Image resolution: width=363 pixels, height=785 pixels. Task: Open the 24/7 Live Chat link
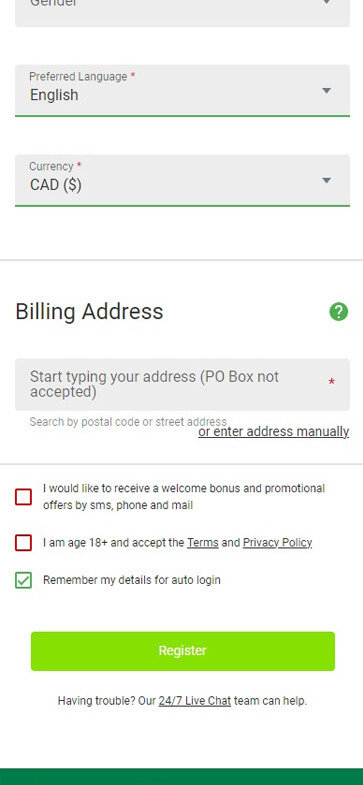[x=195, y=701]
